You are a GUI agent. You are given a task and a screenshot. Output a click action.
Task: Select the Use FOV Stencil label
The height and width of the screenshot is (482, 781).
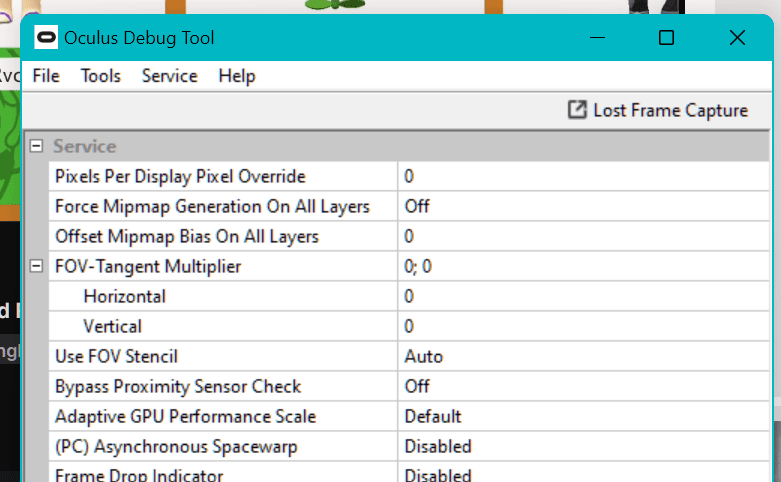click(116, 357)
